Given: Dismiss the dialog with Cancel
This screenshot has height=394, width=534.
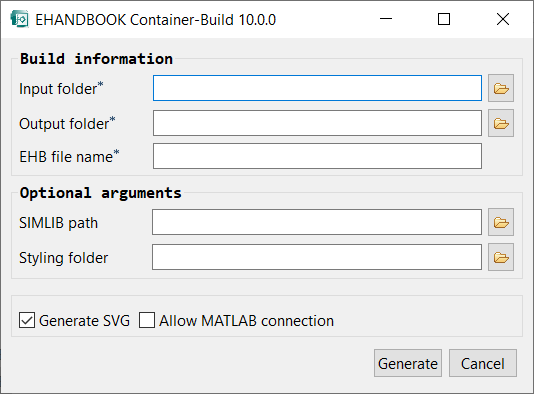Looking at the screenshot, I should 483,363.
